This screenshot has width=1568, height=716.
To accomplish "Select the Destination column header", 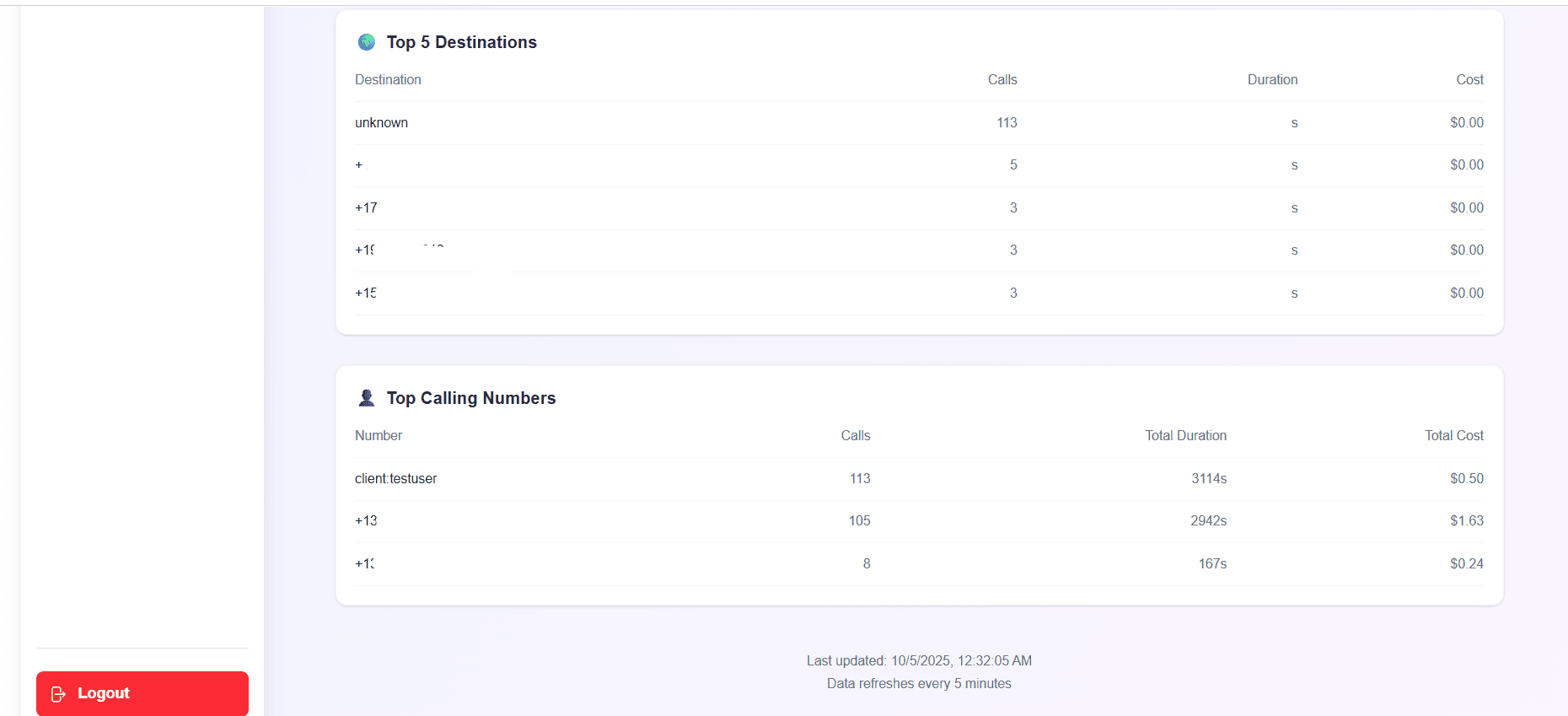I will [388, 80].
